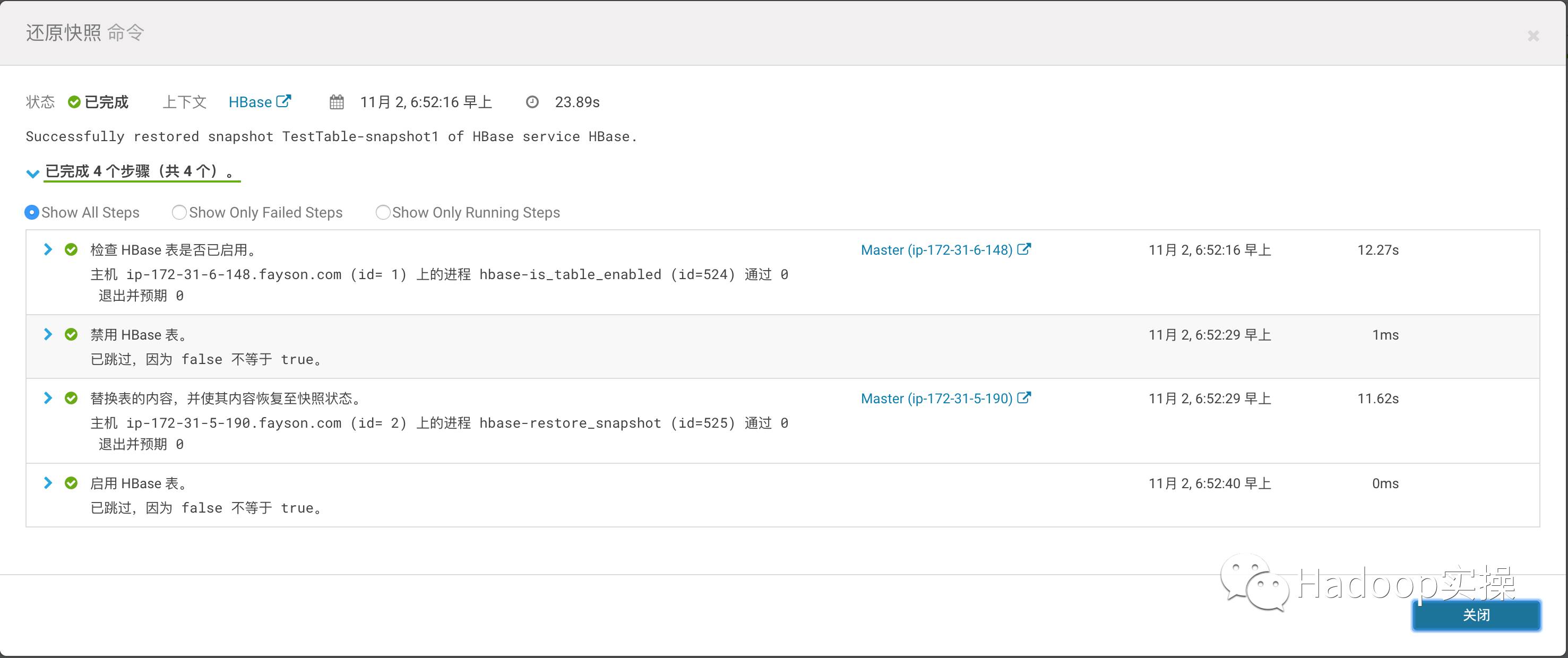
Task: Select Show Only Failed Steps option
Action: [x=179, y=212]
